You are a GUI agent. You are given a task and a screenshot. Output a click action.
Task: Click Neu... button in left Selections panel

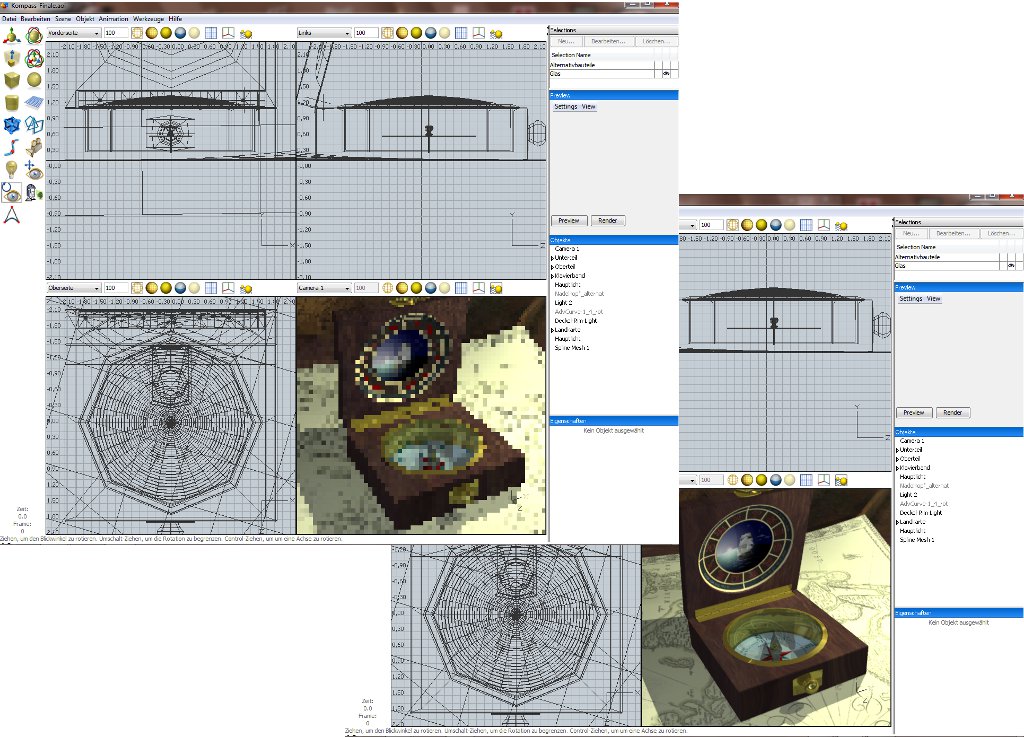click(x=566, y=41)
